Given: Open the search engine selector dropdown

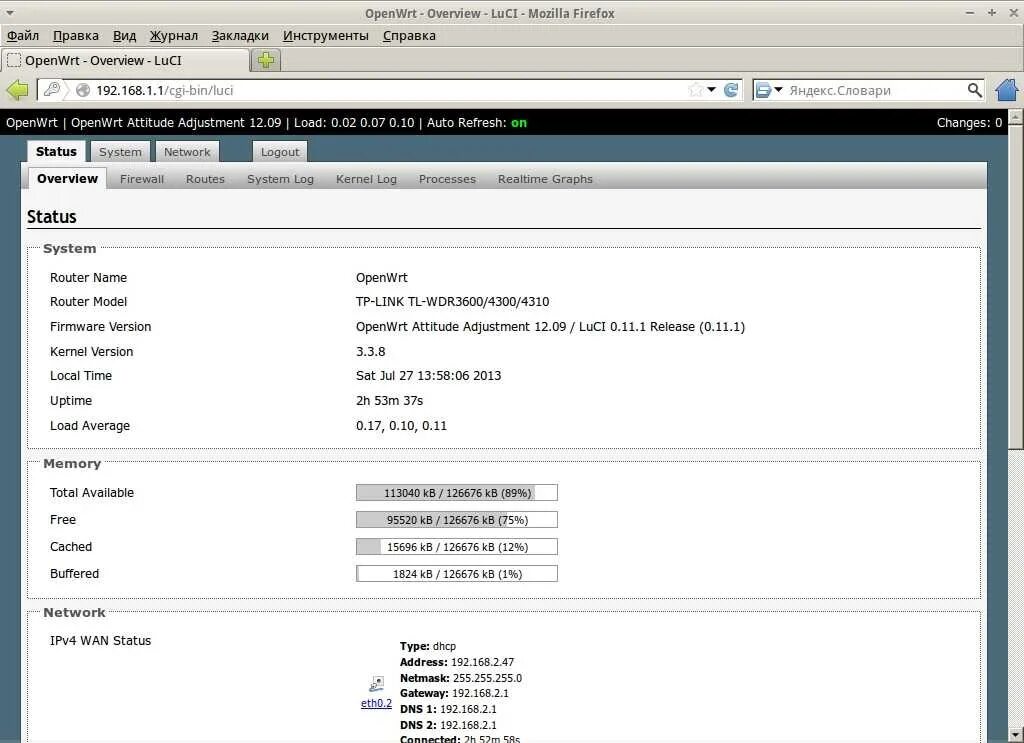Looking at the screenshot, I should [769, 90].
